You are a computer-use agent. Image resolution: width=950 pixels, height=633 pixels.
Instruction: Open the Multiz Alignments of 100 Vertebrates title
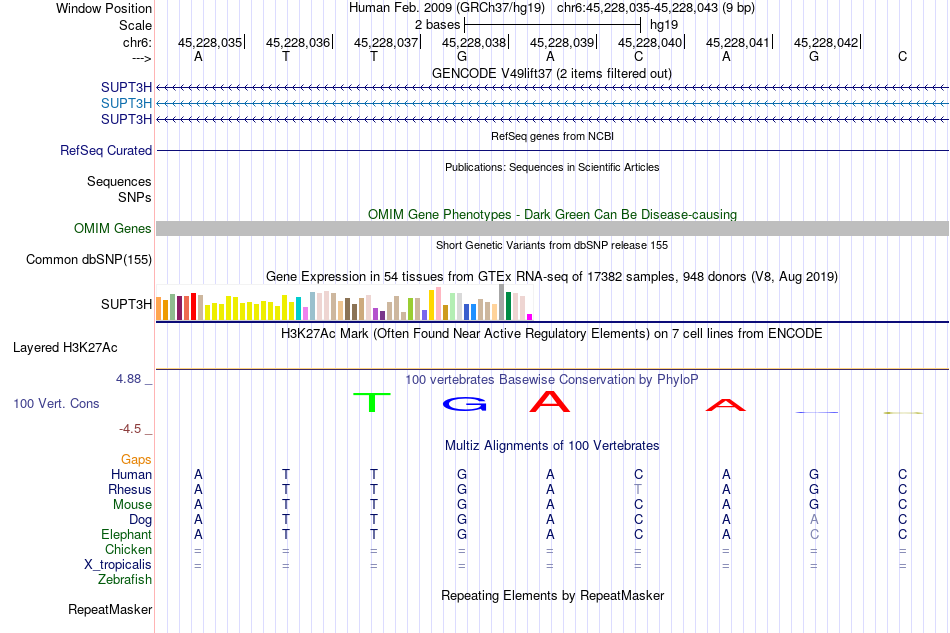pos(552,445)
